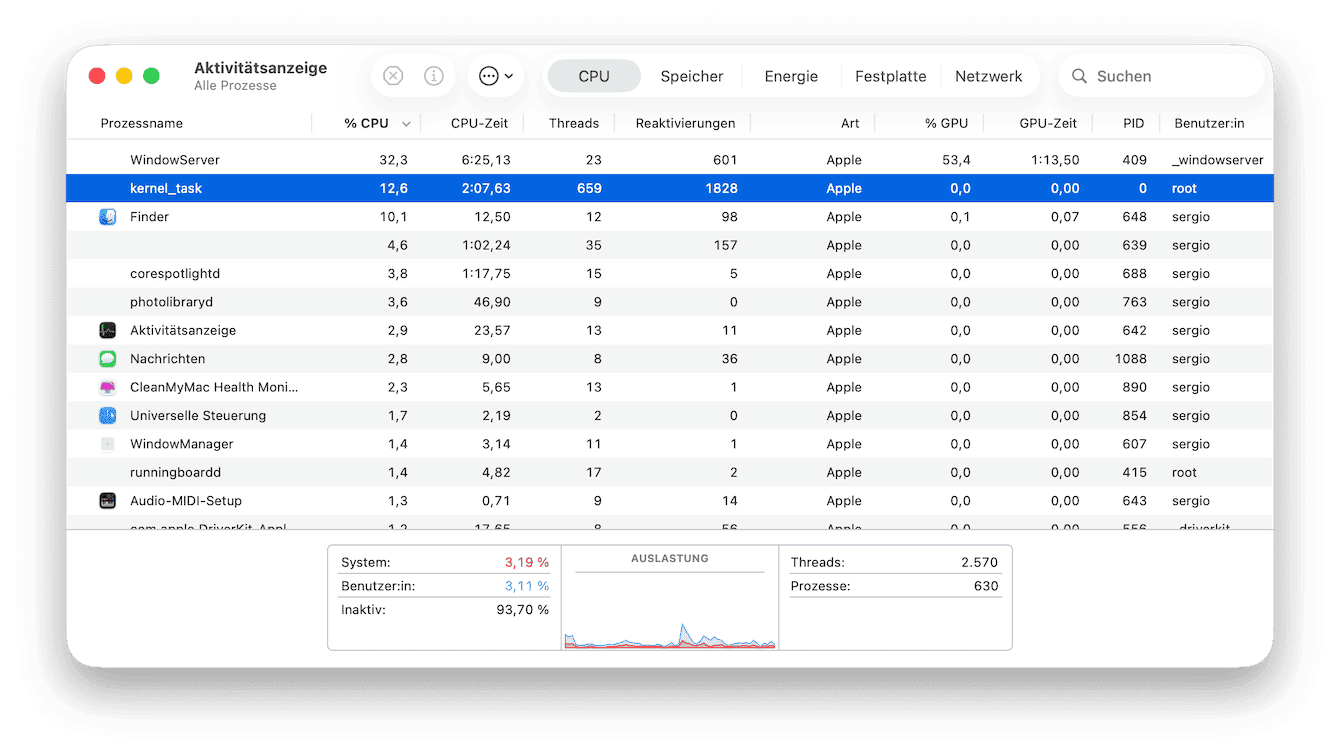Open the Festplatte tab

(890, 76)
